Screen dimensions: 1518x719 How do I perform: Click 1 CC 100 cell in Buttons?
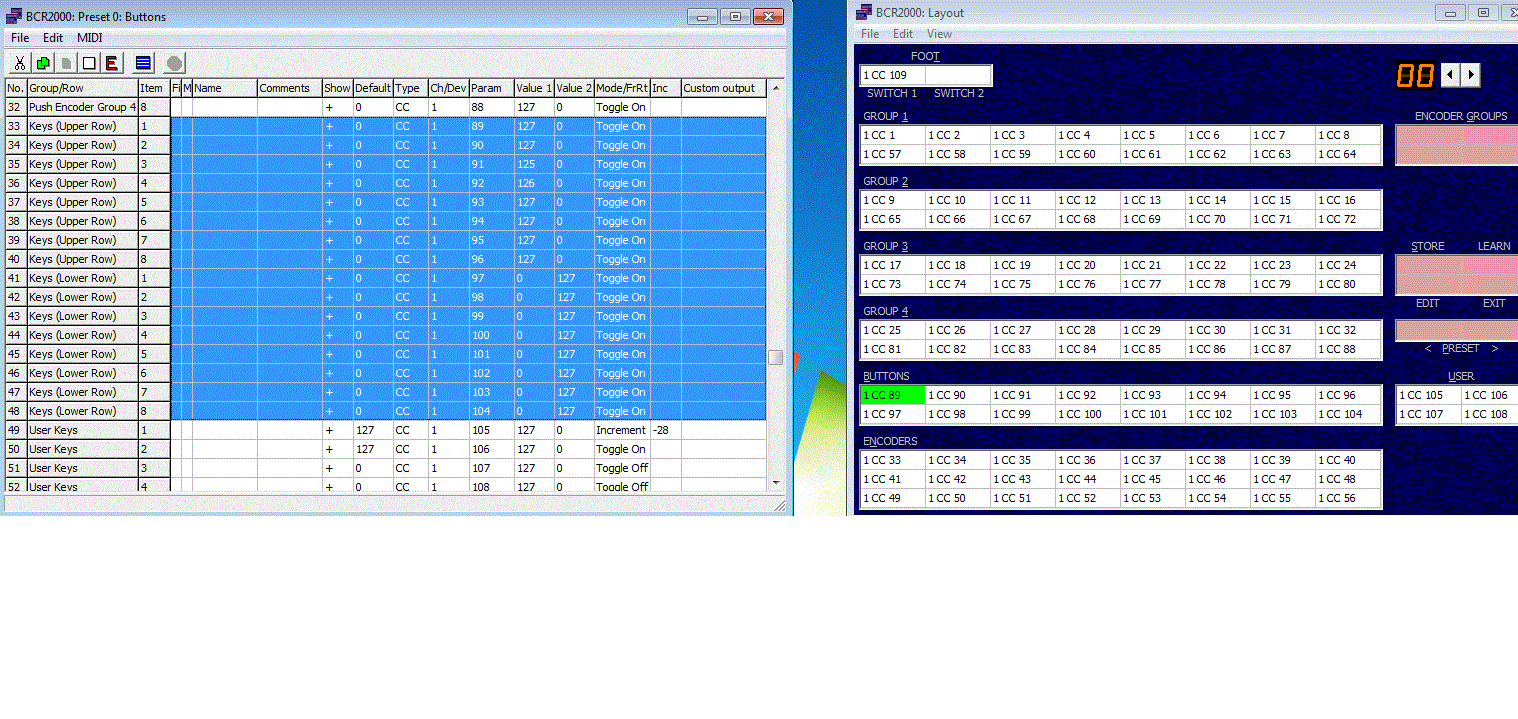[x=1088, y=414]
